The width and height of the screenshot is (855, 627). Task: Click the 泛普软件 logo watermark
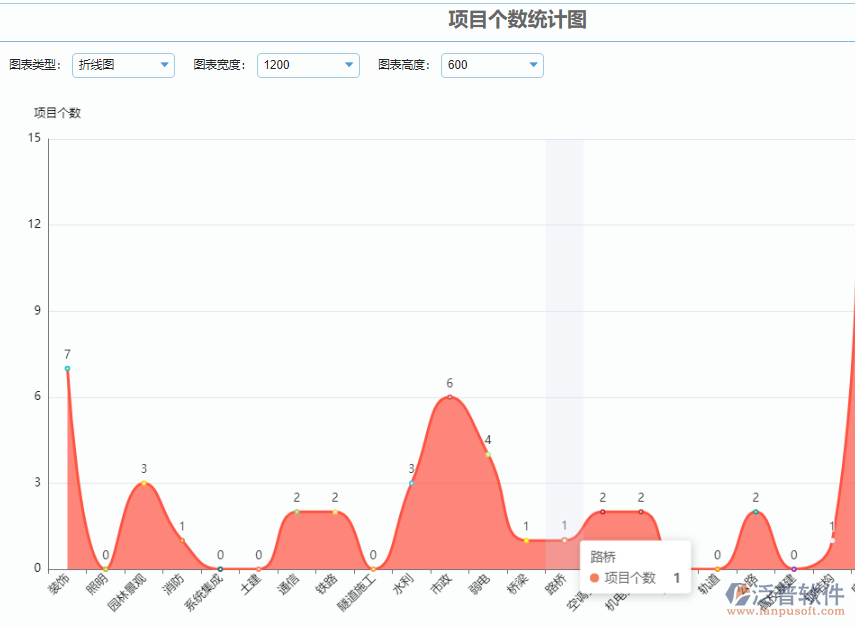coord(786,596)
